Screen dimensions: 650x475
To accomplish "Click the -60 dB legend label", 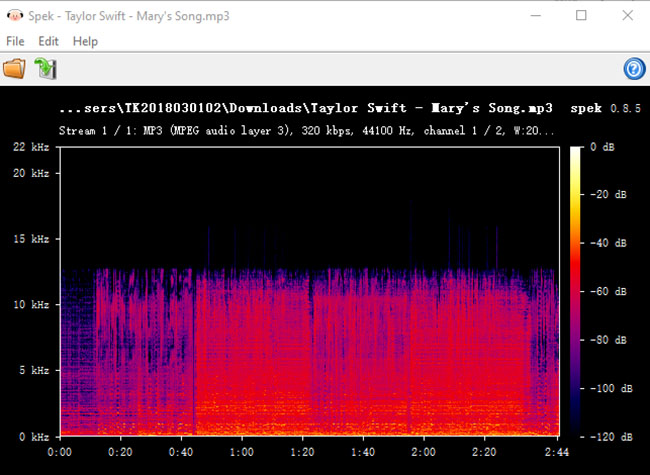I will pos(608,291).
